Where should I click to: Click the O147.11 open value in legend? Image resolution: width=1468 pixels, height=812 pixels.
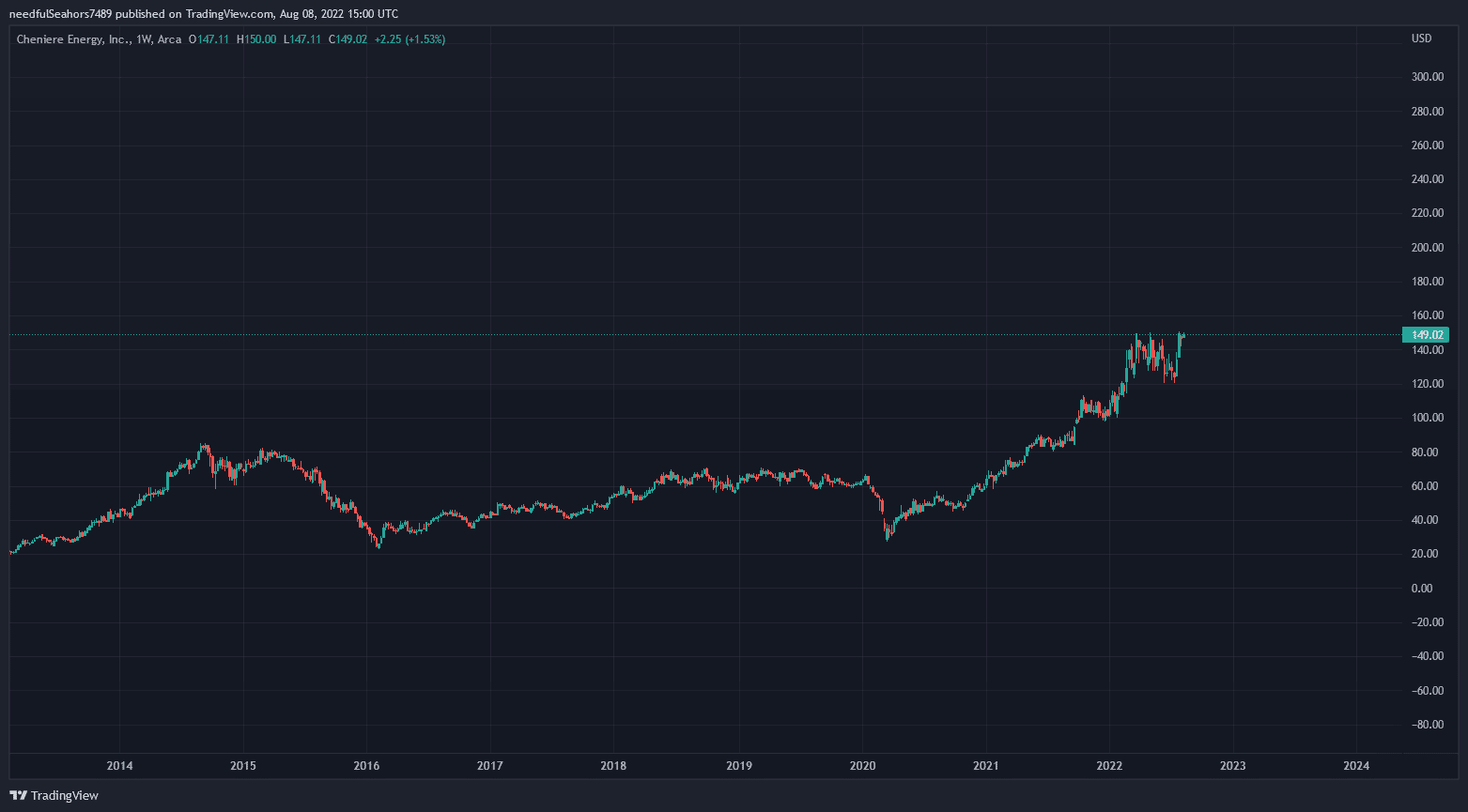pyautogui.click(x=209, y=39)
